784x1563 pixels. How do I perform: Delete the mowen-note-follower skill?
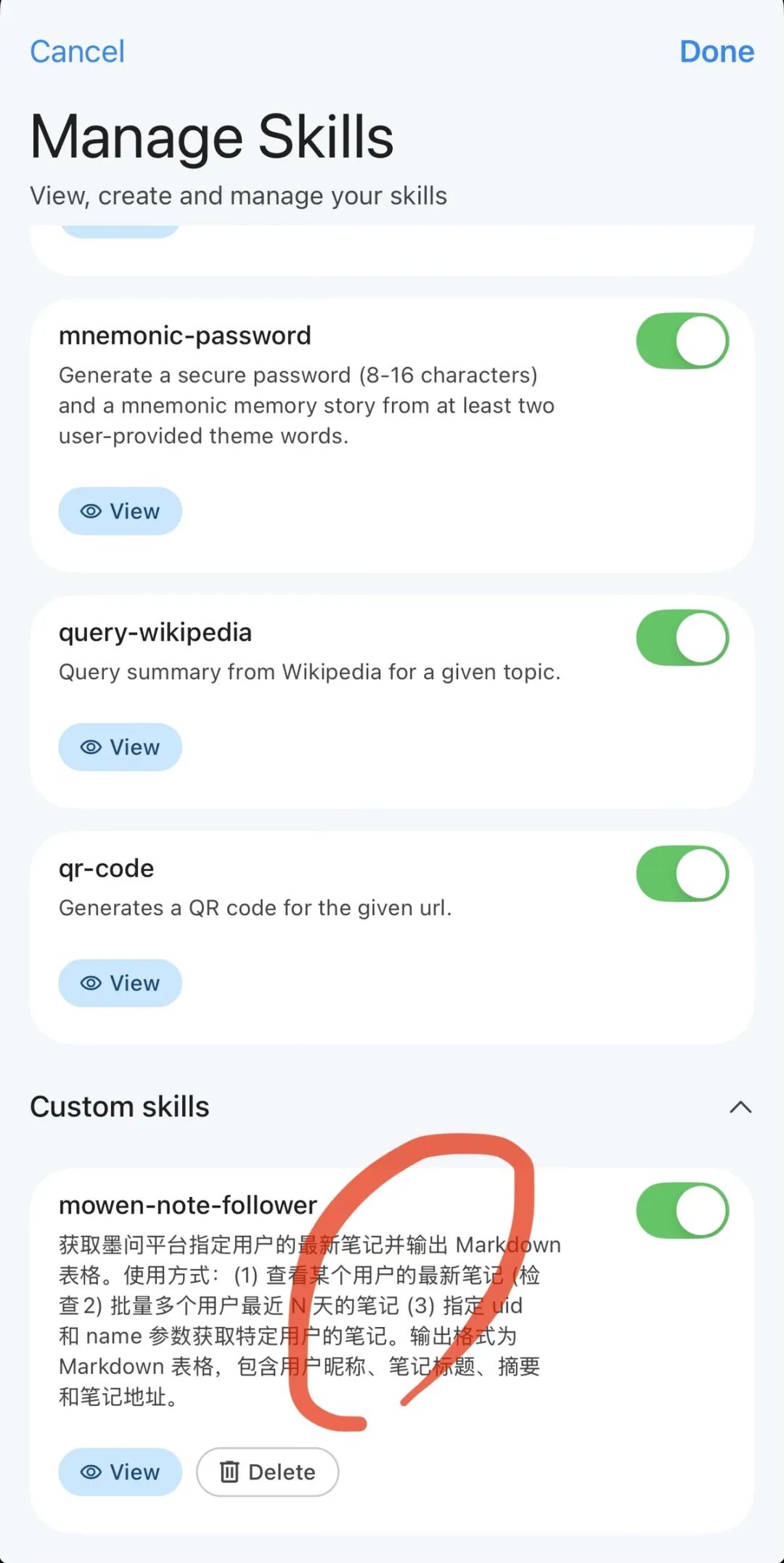point(267,1472)
